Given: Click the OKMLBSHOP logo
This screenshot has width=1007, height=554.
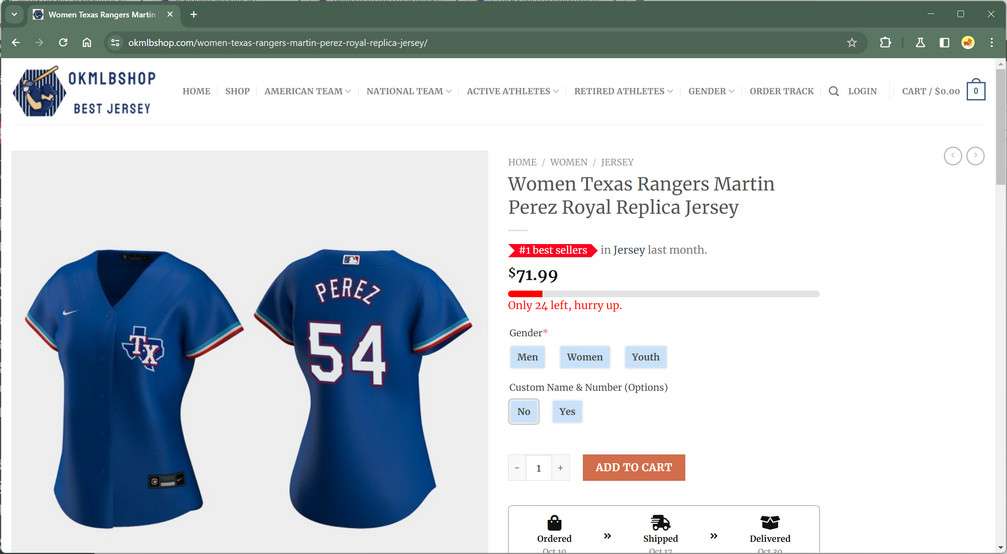Looking at the screenshot, I should click(x=82, y=91).
